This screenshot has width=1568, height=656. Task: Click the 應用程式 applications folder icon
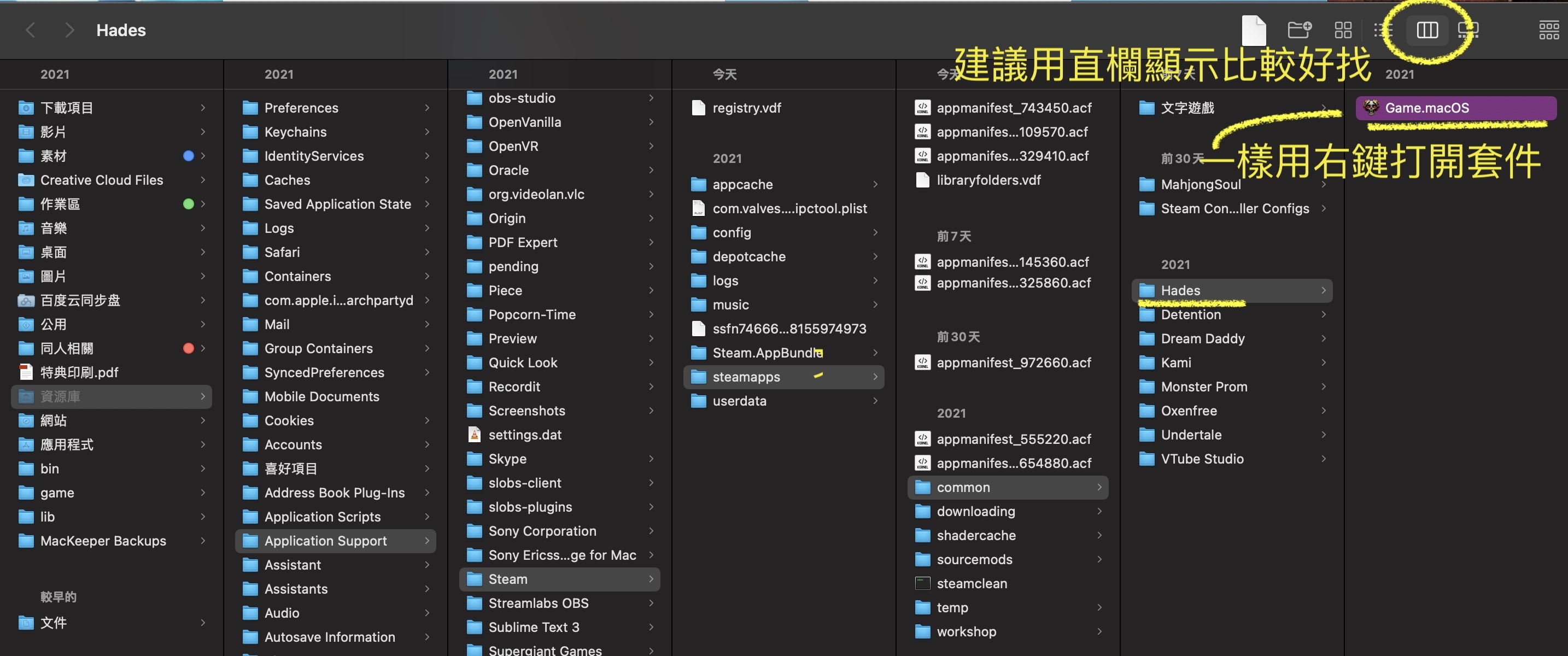click(26, 445)
